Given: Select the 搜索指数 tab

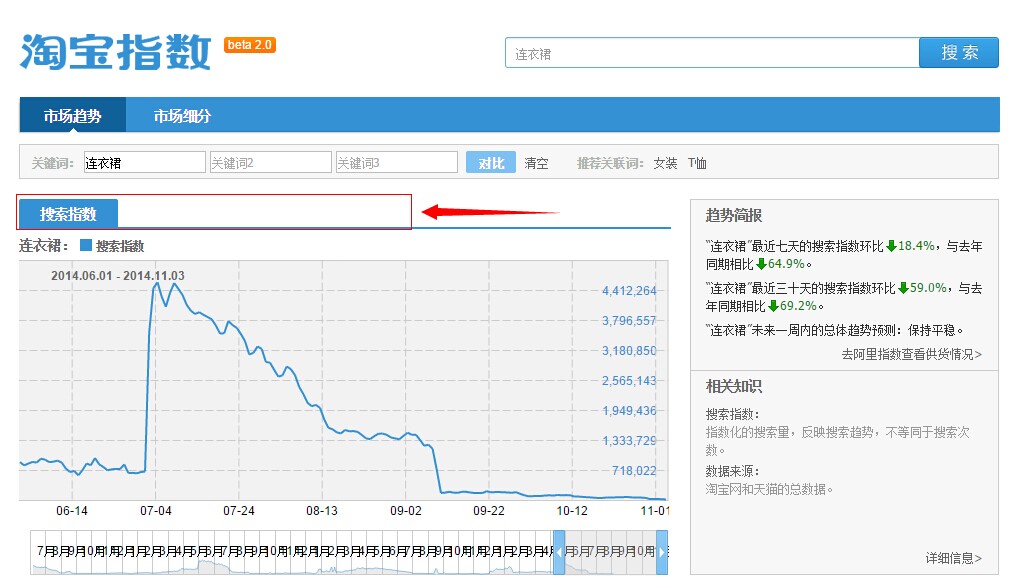Looking at the screenshot, I should [68, 214].
